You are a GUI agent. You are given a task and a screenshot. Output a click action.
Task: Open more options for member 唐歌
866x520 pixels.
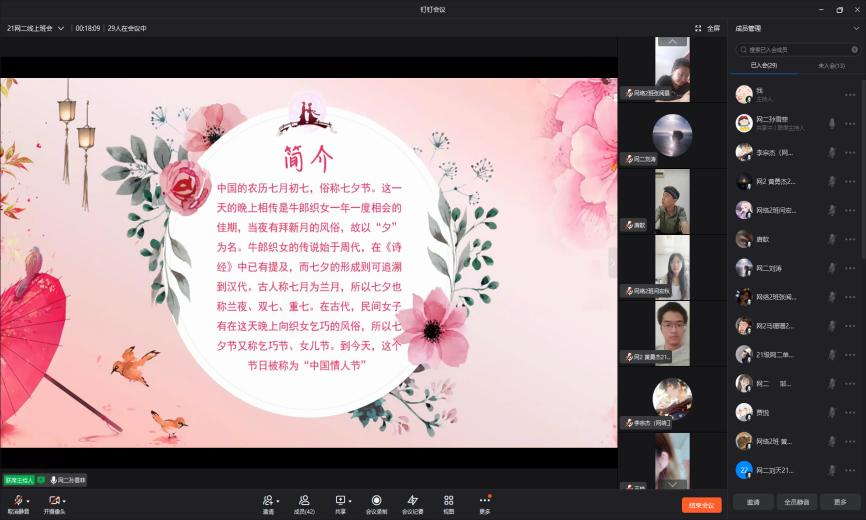pyautogui.click(x=850, y=239)
